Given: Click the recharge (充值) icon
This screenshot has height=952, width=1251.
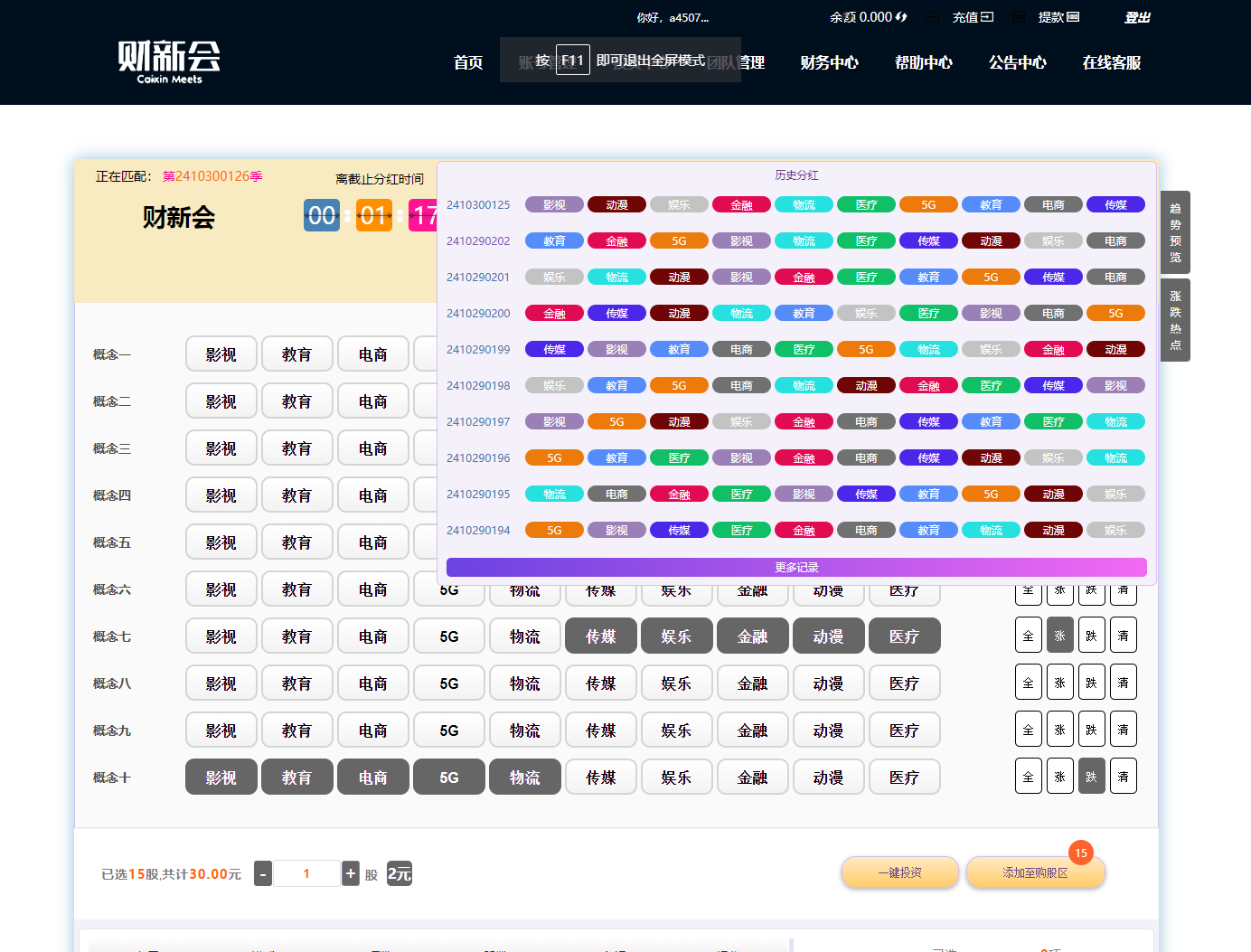Looking at the screenshot, I should pos(987,17).
